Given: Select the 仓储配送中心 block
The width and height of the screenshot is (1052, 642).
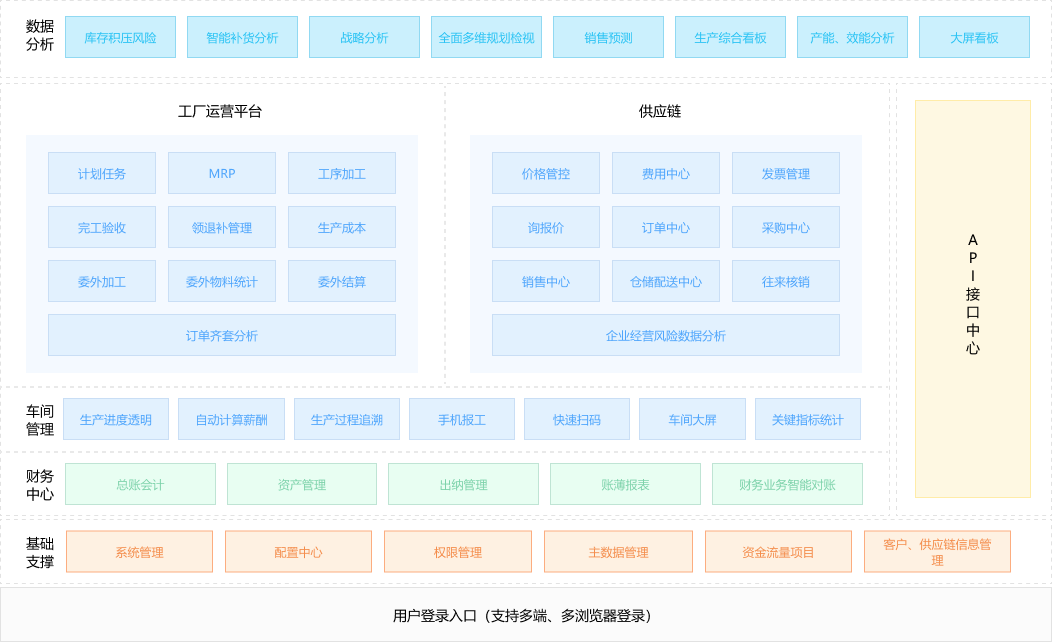Looking at the screenshot, I should tap(666, 281).
